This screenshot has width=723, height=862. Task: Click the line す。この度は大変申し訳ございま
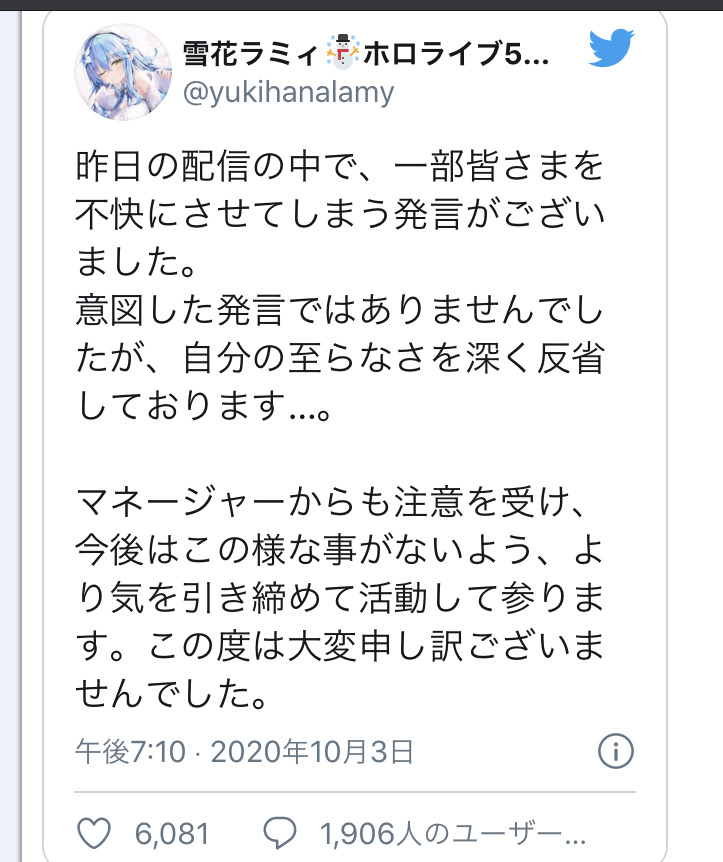[x=340, y=645]
